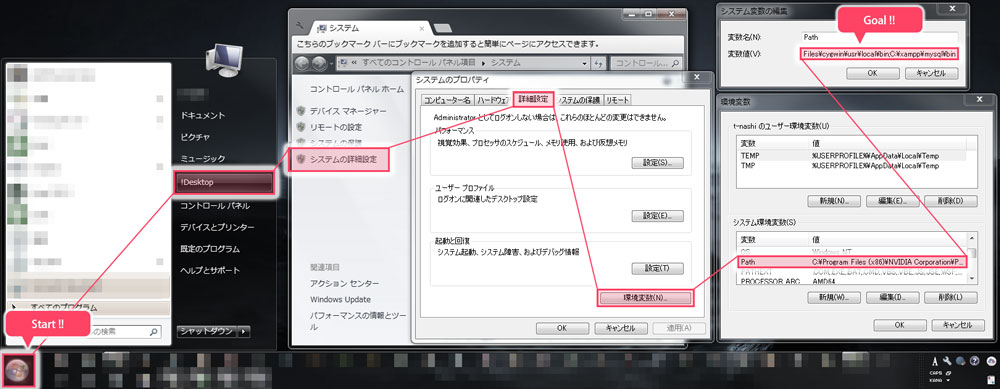Click the 変数名 field containing Path

pos(879,38)
